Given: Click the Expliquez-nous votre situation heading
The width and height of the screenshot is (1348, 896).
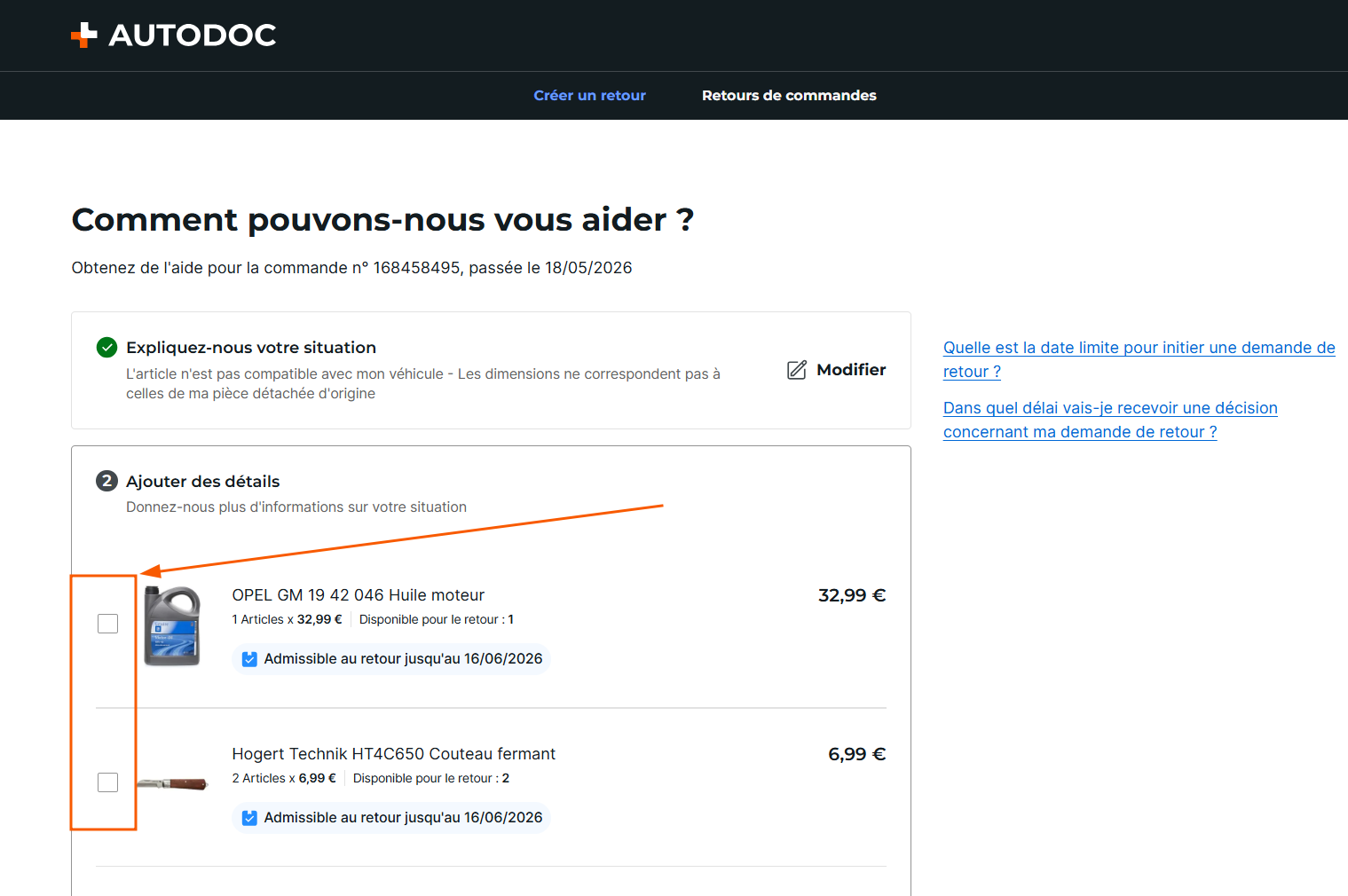Looking at the screenshot, I should [x=251, y=348].
